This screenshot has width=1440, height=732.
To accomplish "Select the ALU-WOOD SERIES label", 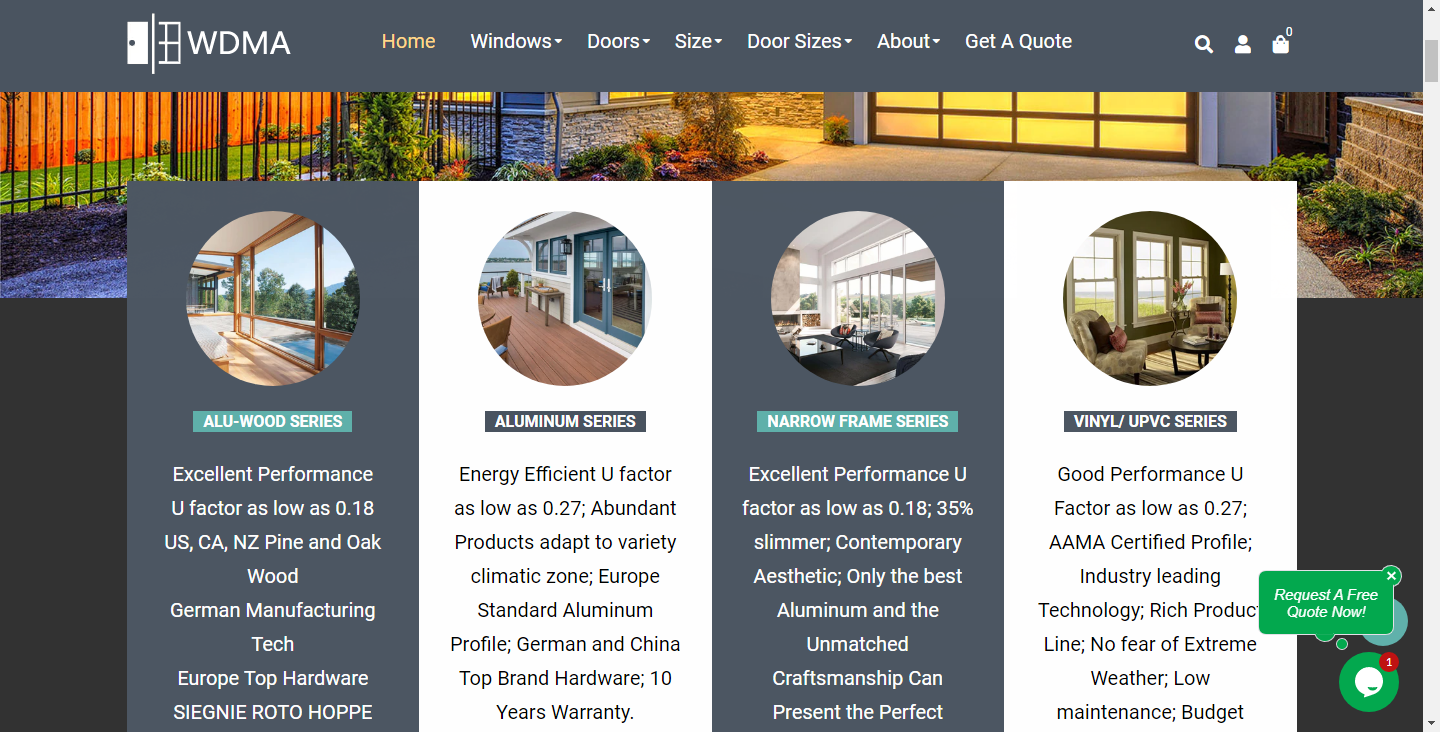I will (273, 421).
